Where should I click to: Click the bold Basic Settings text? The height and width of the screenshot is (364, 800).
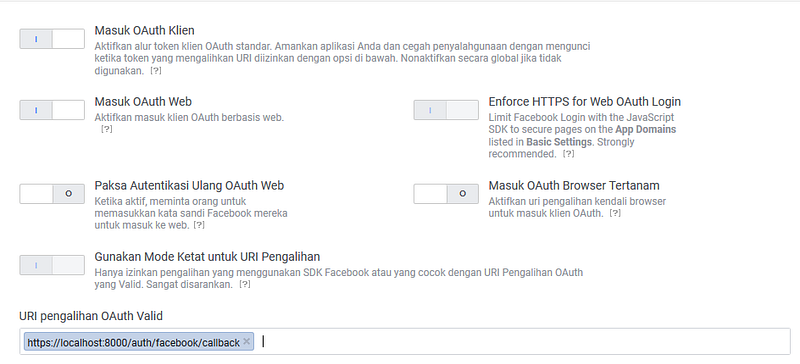click(559, 141)
